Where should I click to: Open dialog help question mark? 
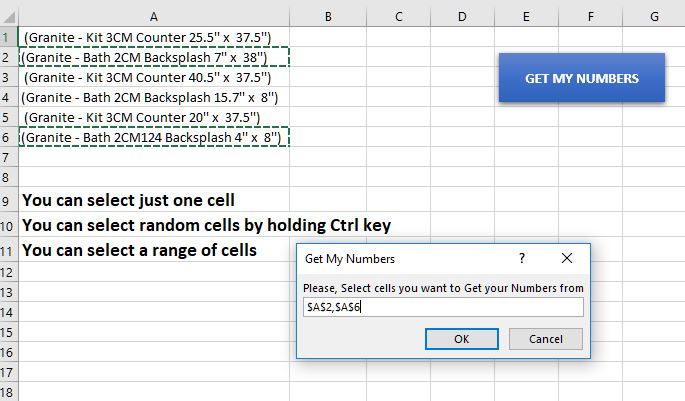(522, 258)
